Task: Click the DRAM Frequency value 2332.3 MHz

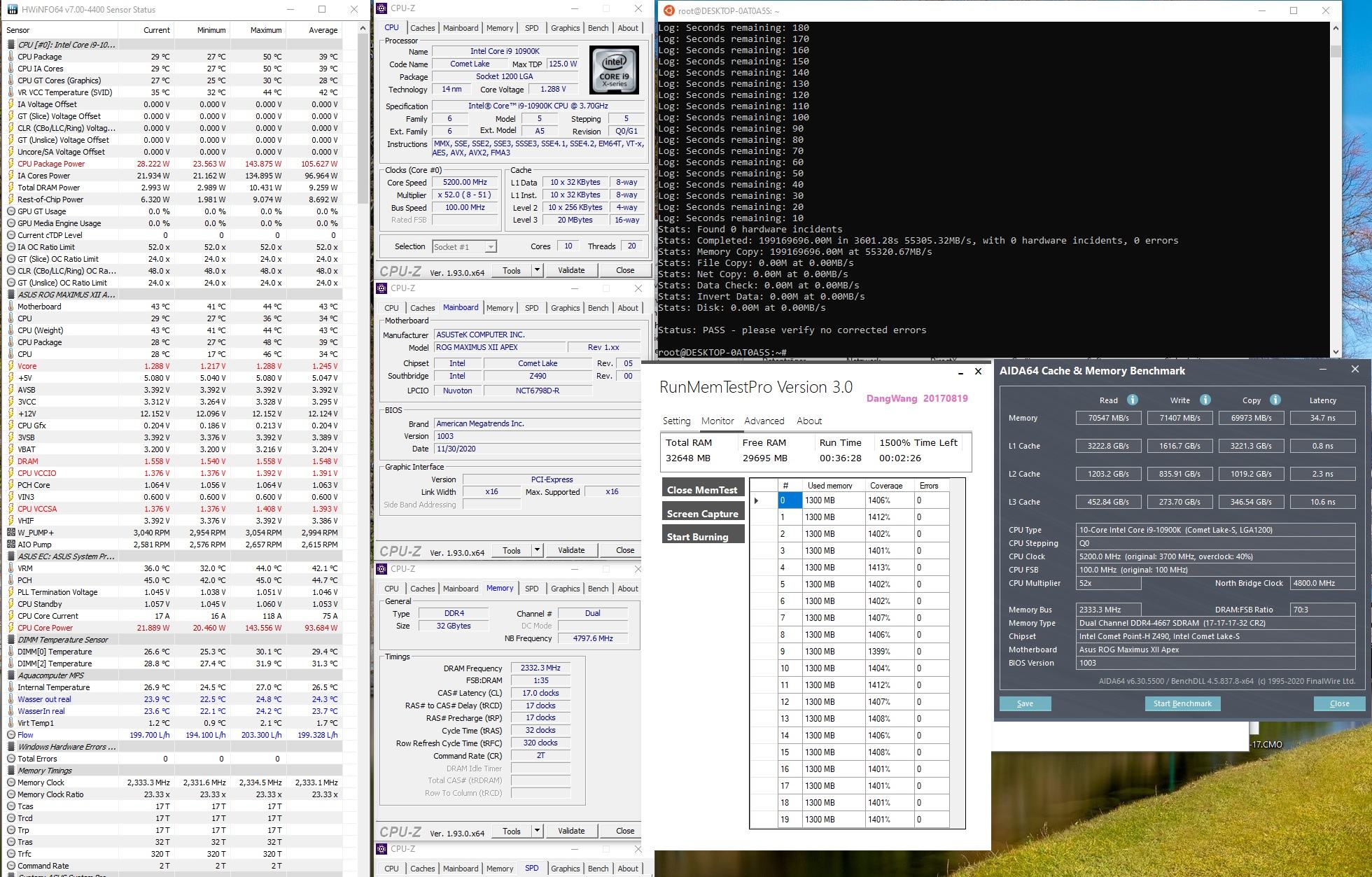Action: (540, 668)
